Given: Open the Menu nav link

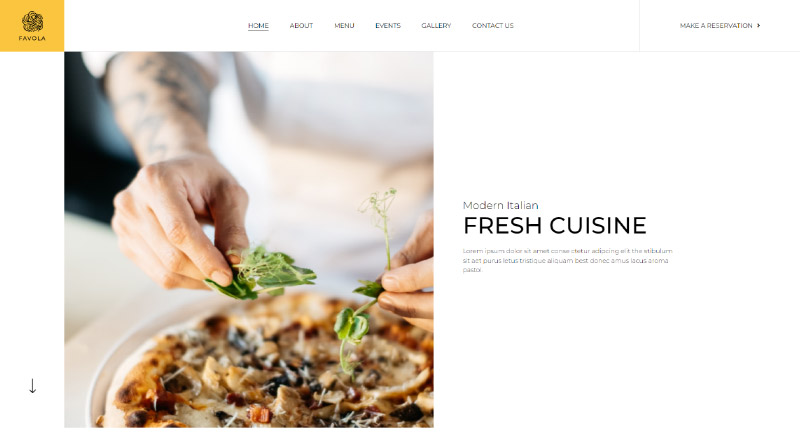Looking at the screenshot, I should click(344, 26).
